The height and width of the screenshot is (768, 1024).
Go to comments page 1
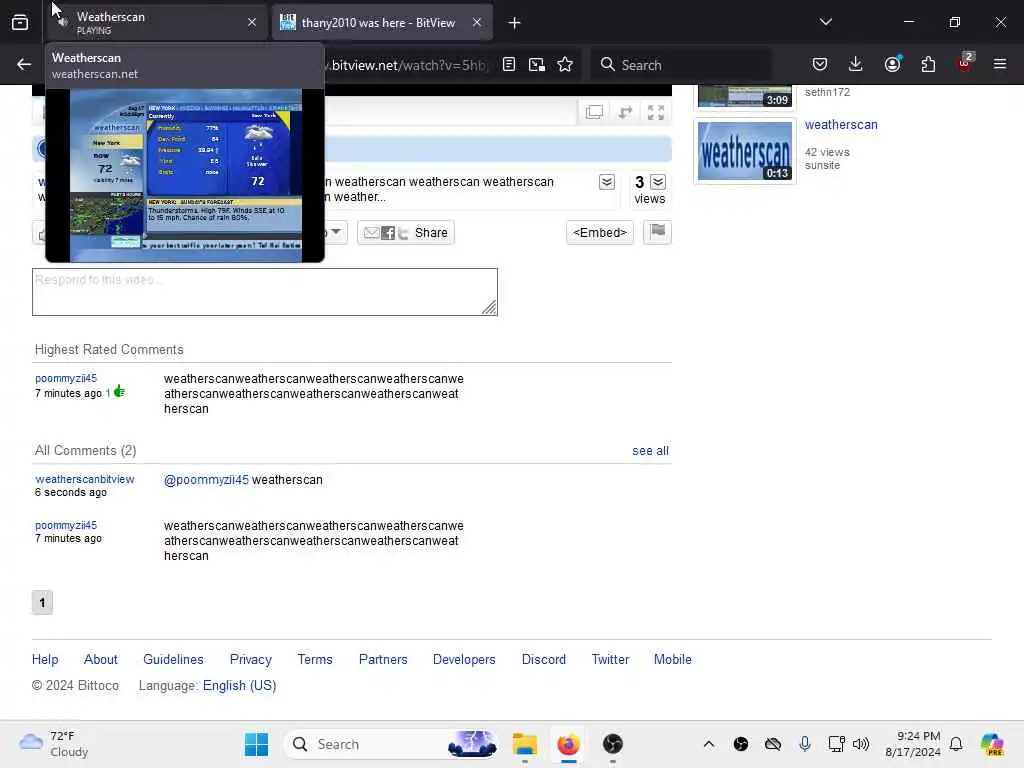(x=42, y=602)
